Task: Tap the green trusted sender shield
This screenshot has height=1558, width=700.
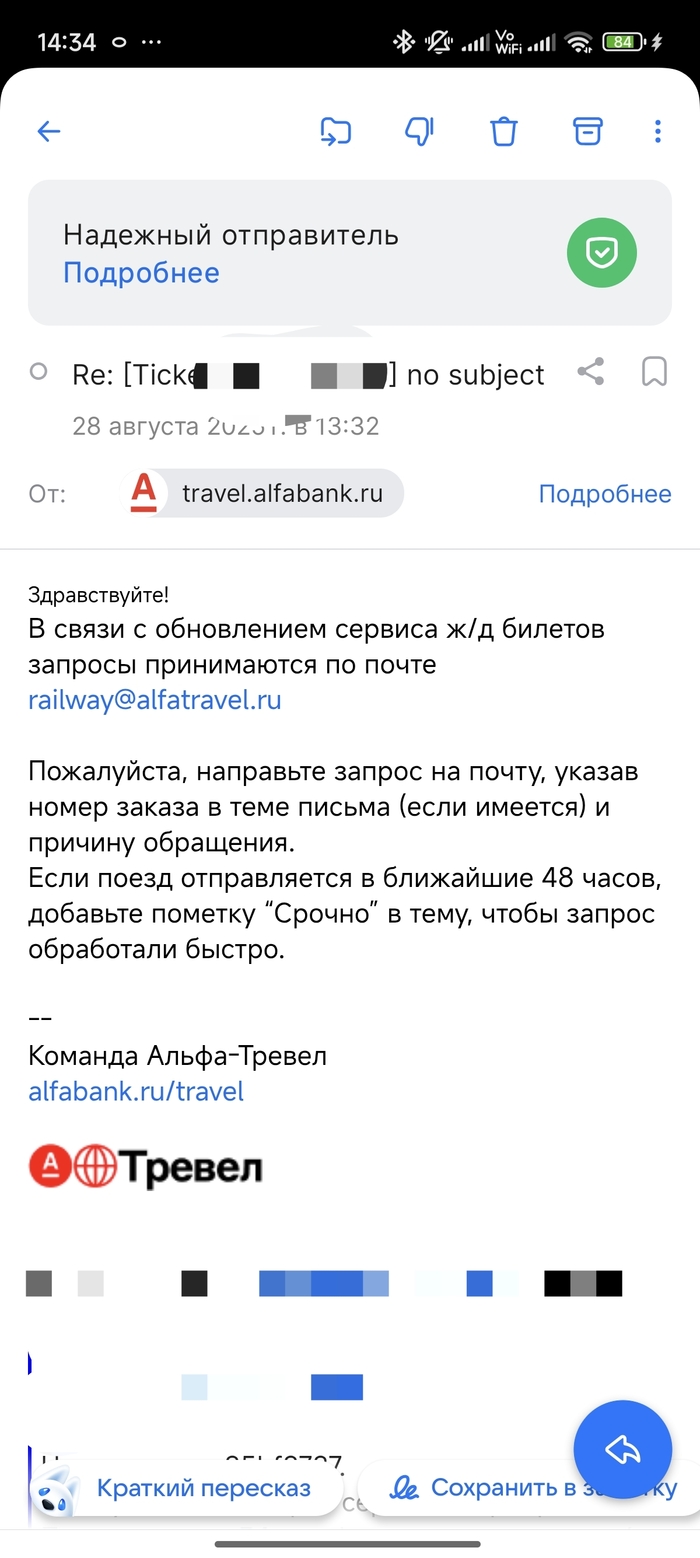Action: coord(601,253)
